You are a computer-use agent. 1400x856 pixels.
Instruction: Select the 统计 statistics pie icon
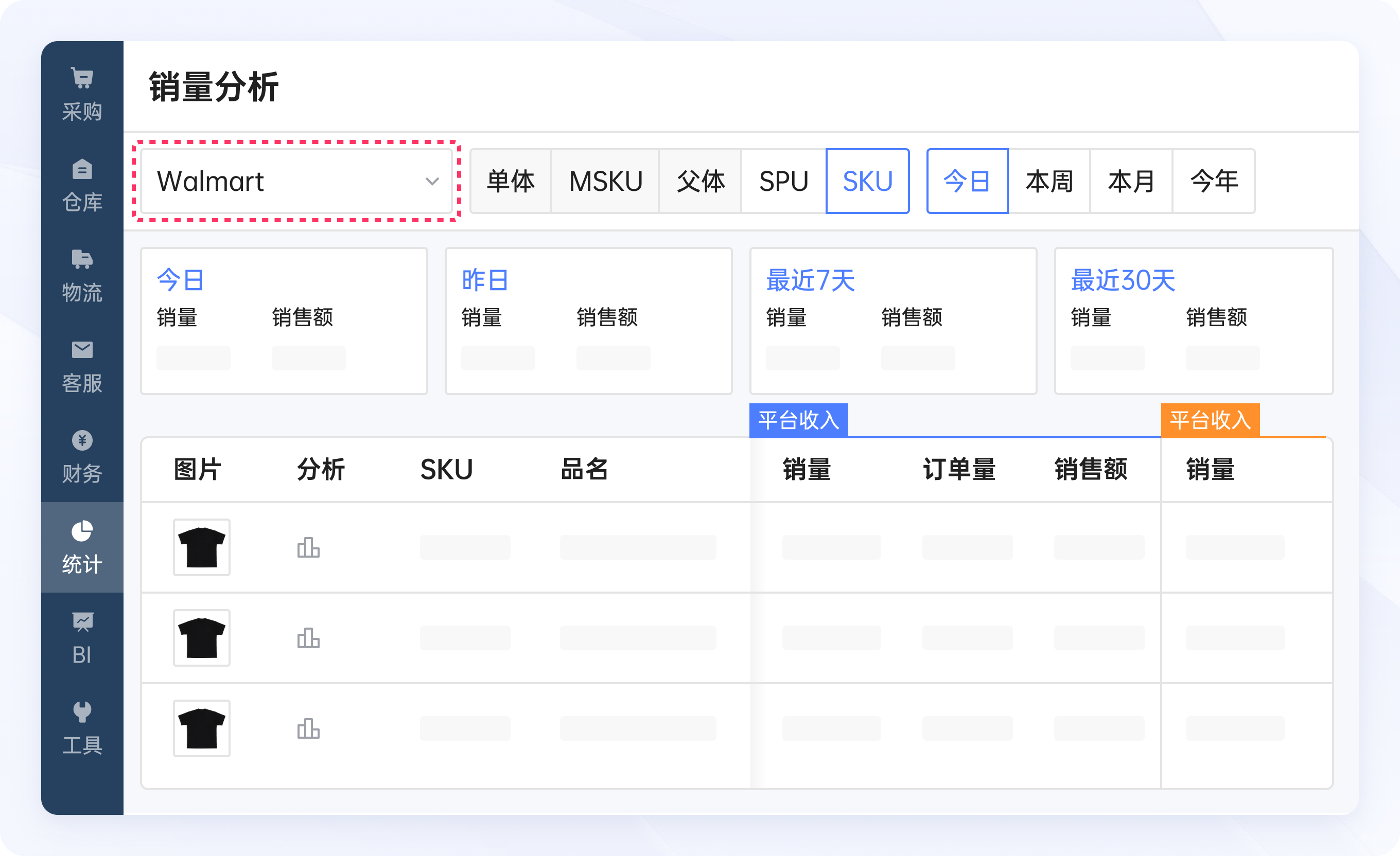[x=82, y=531]
